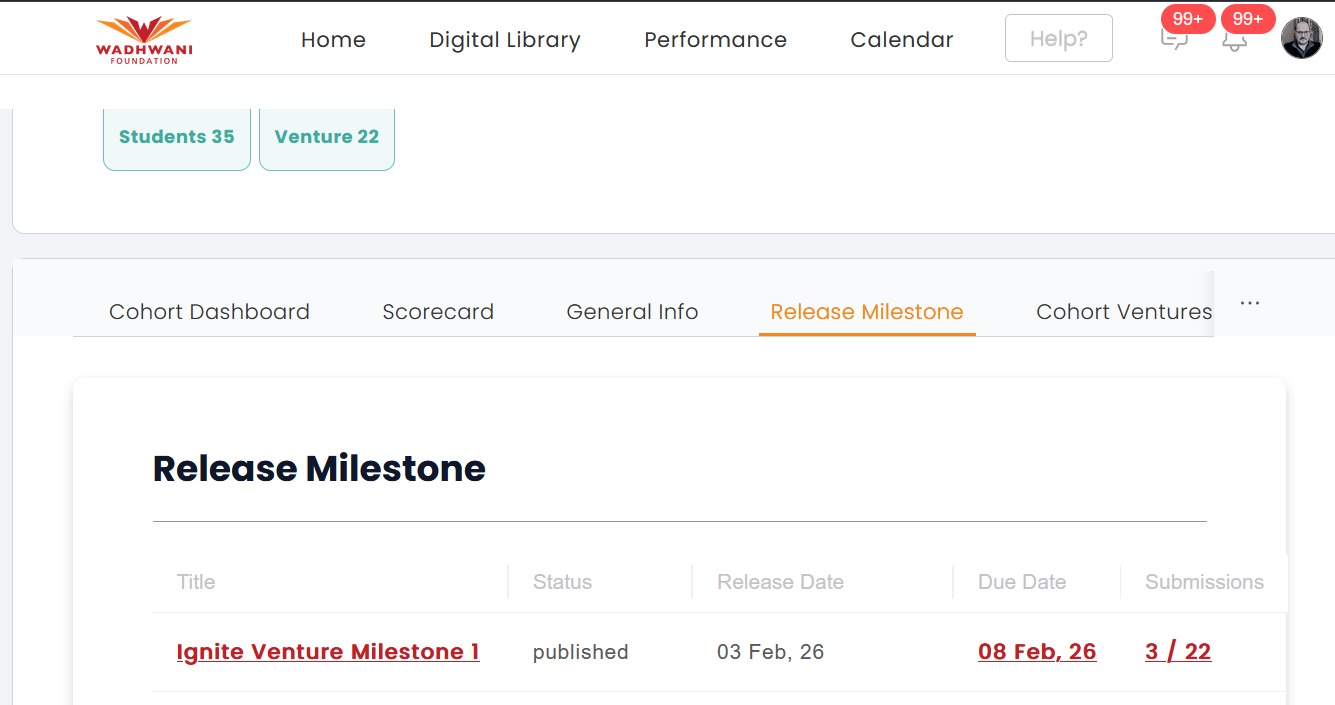Screen dimensions: 1335x705
Task: Expand the three-dot more tabs menu
Action: [1249, 303]
